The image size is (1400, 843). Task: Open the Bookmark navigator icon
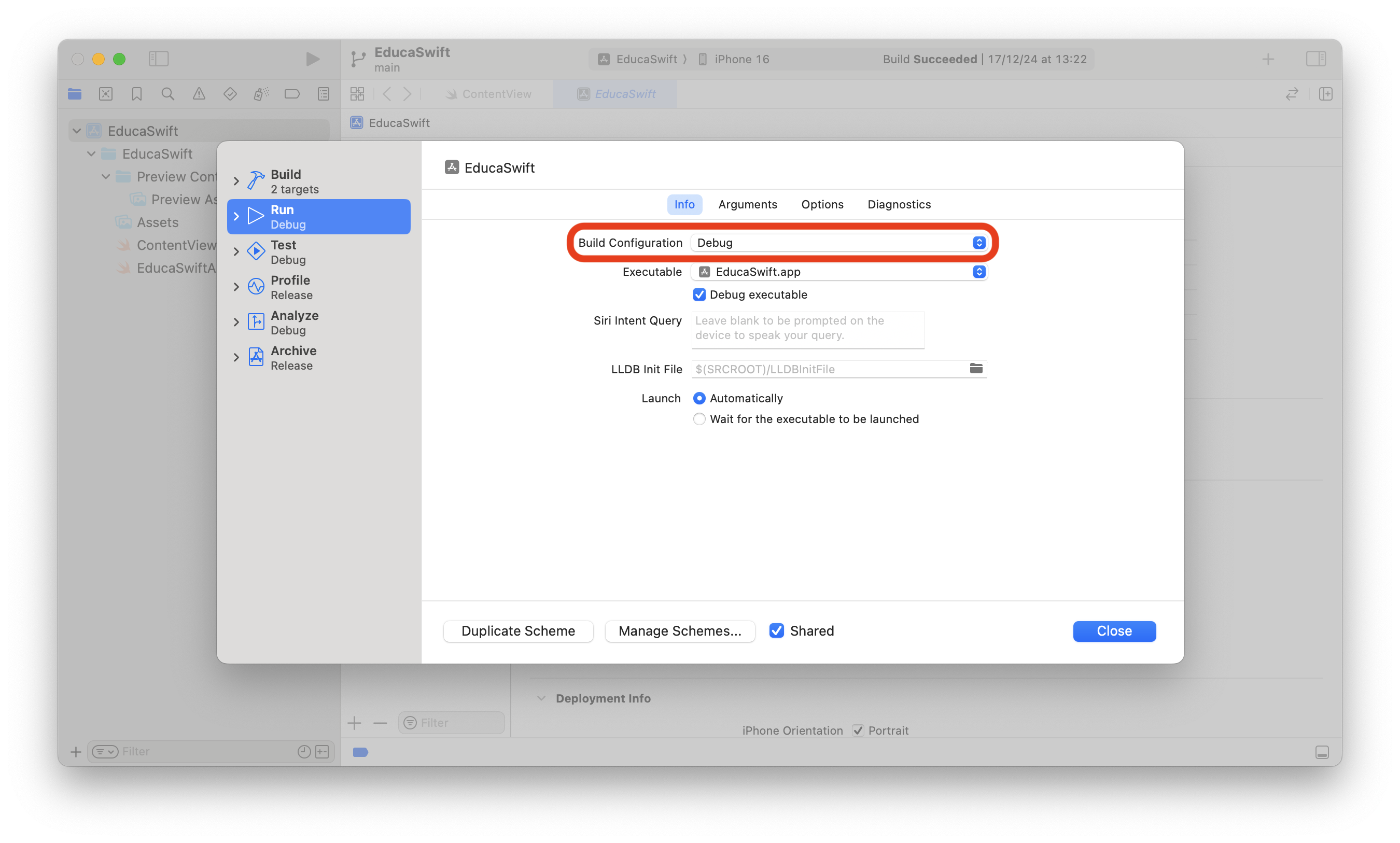click(137, 94)
